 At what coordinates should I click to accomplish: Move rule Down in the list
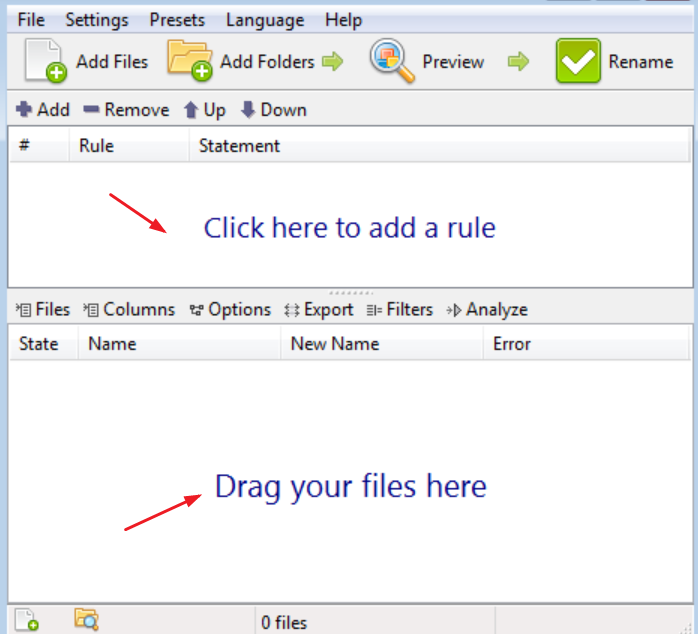point(274,110)
